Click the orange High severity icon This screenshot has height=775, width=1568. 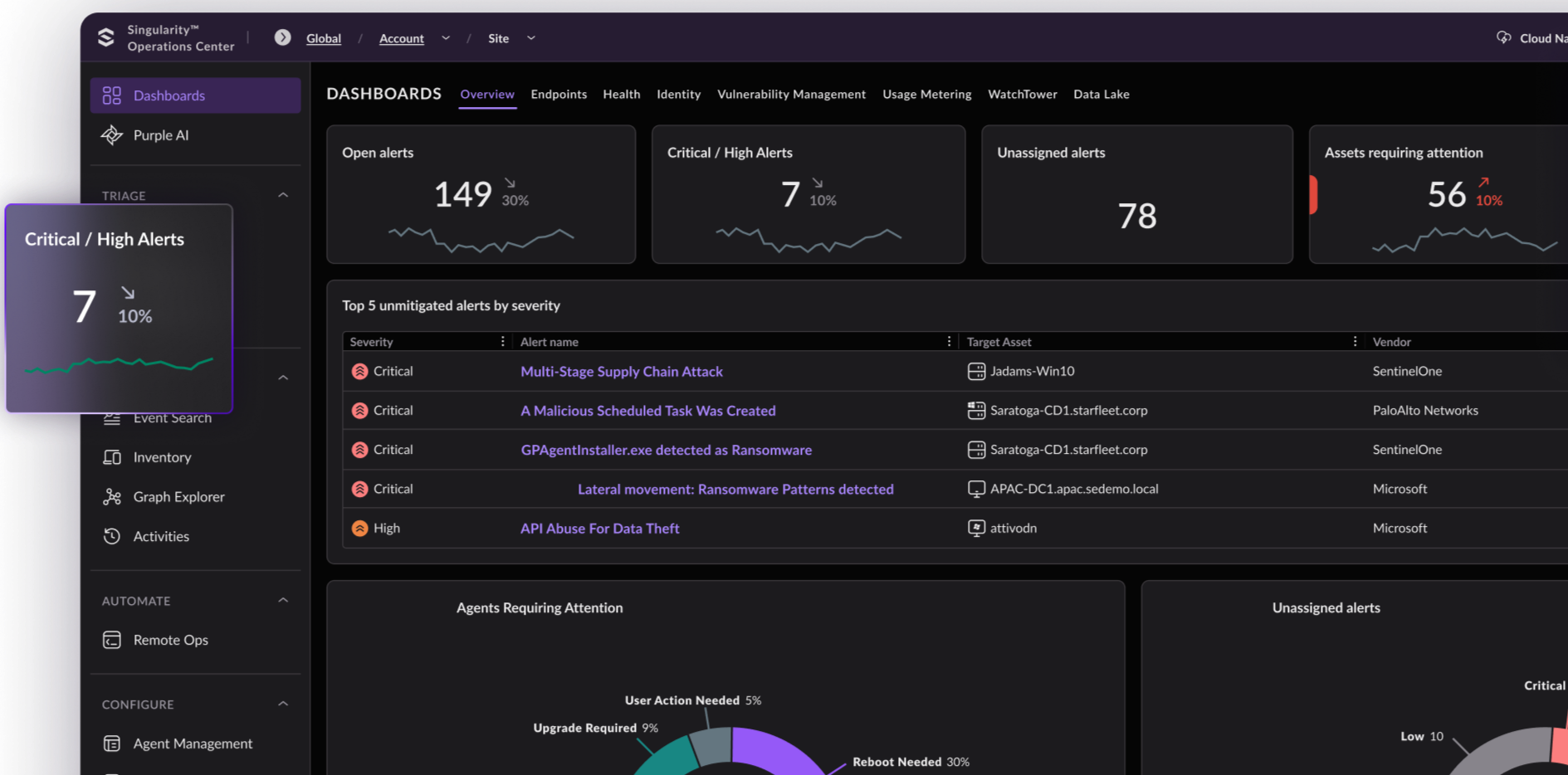359,528
